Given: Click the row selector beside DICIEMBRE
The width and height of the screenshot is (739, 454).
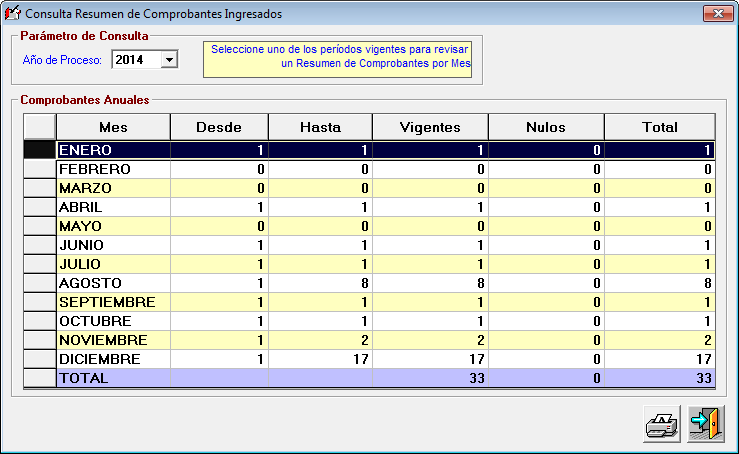Looking at the screenshot, I should pos(40,359).
